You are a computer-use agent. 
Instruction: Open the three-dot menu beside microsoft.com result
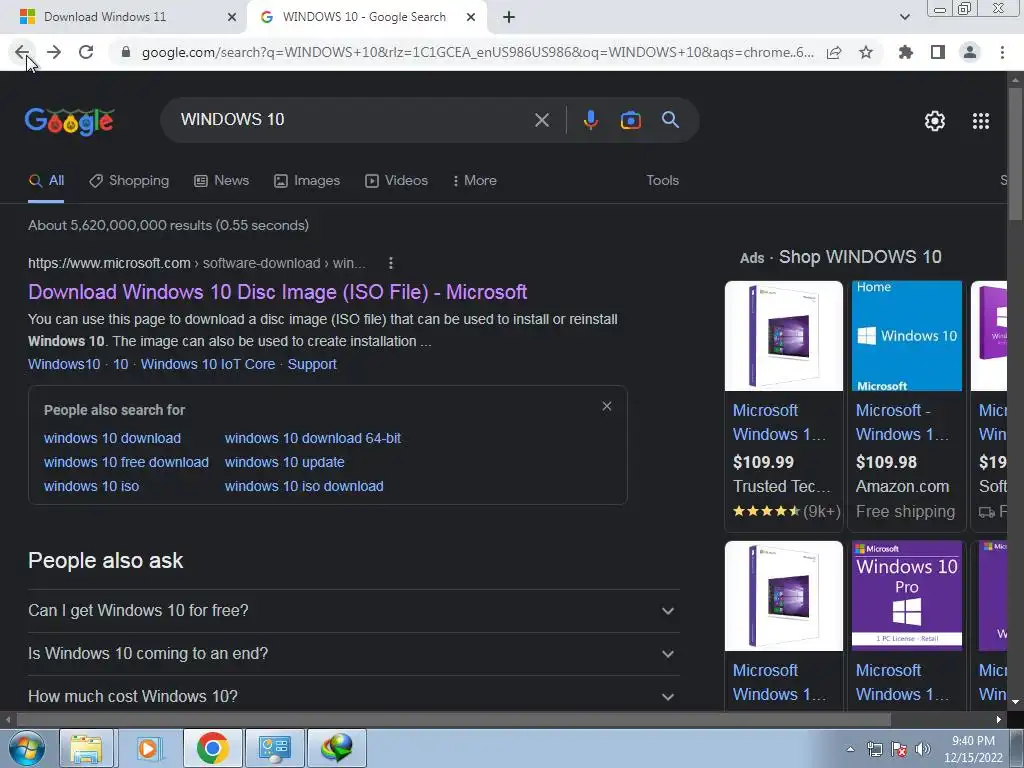(x=391, y=263)
